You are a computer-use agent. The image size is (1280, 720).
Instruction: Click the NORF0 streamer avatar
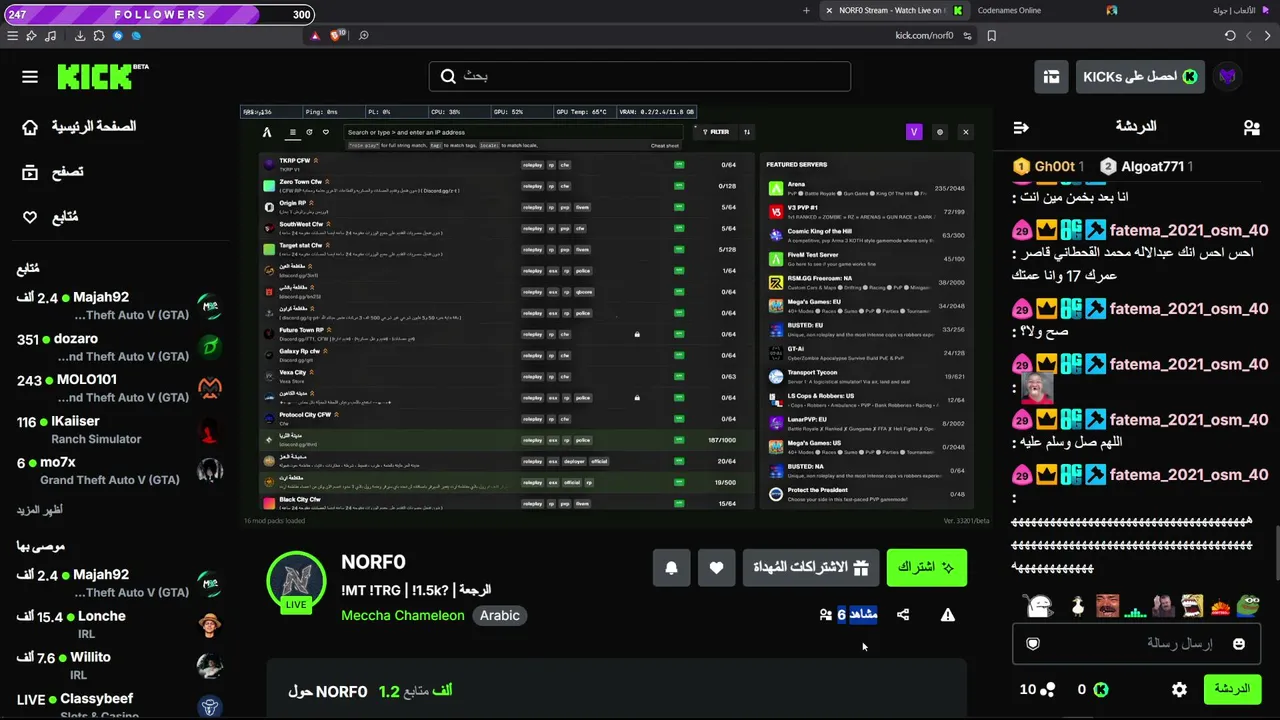click(296, 579)
